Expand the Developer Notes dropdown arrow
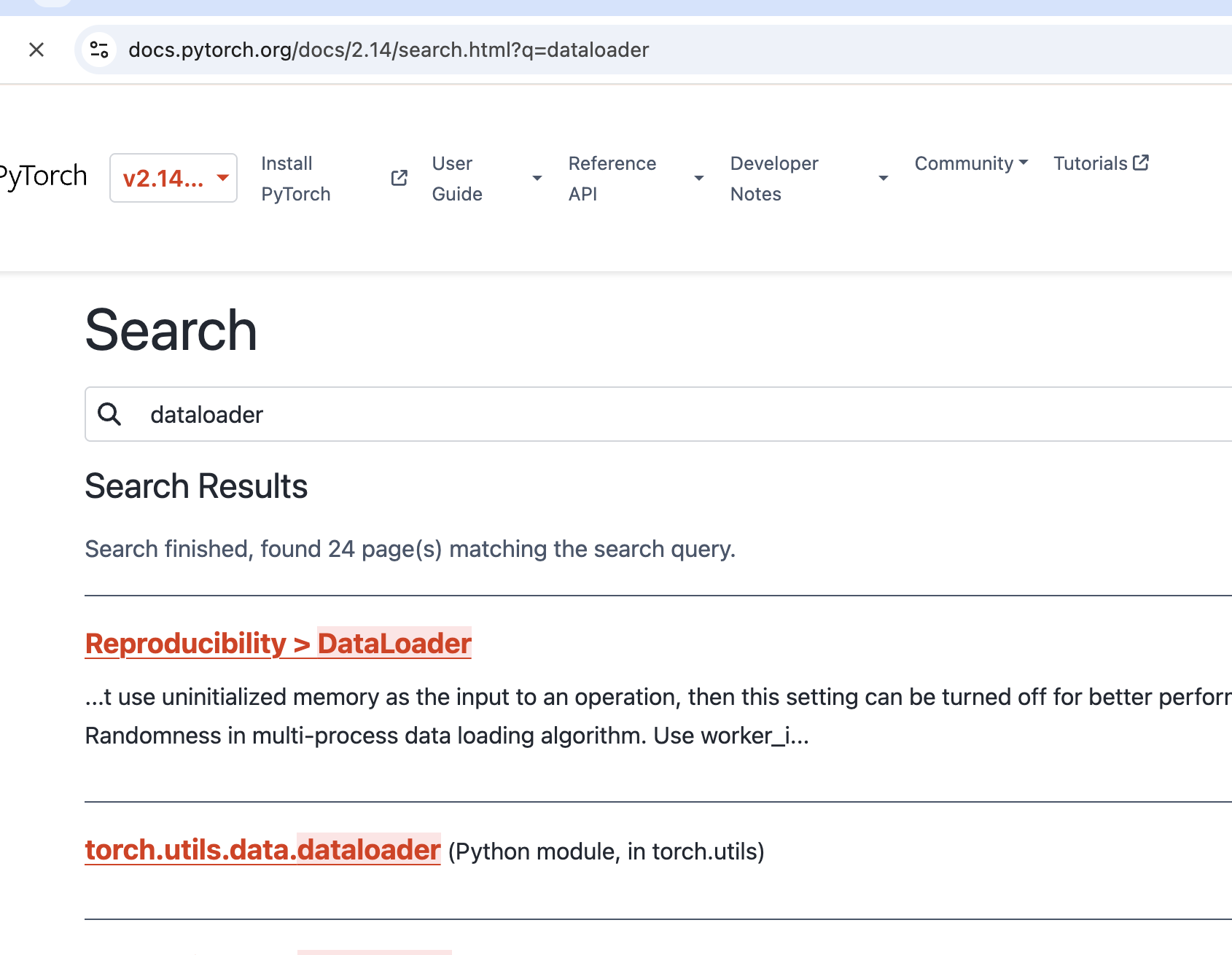Screen dimensions: 1232x955 pyautogui.click(x=883, y=178)
